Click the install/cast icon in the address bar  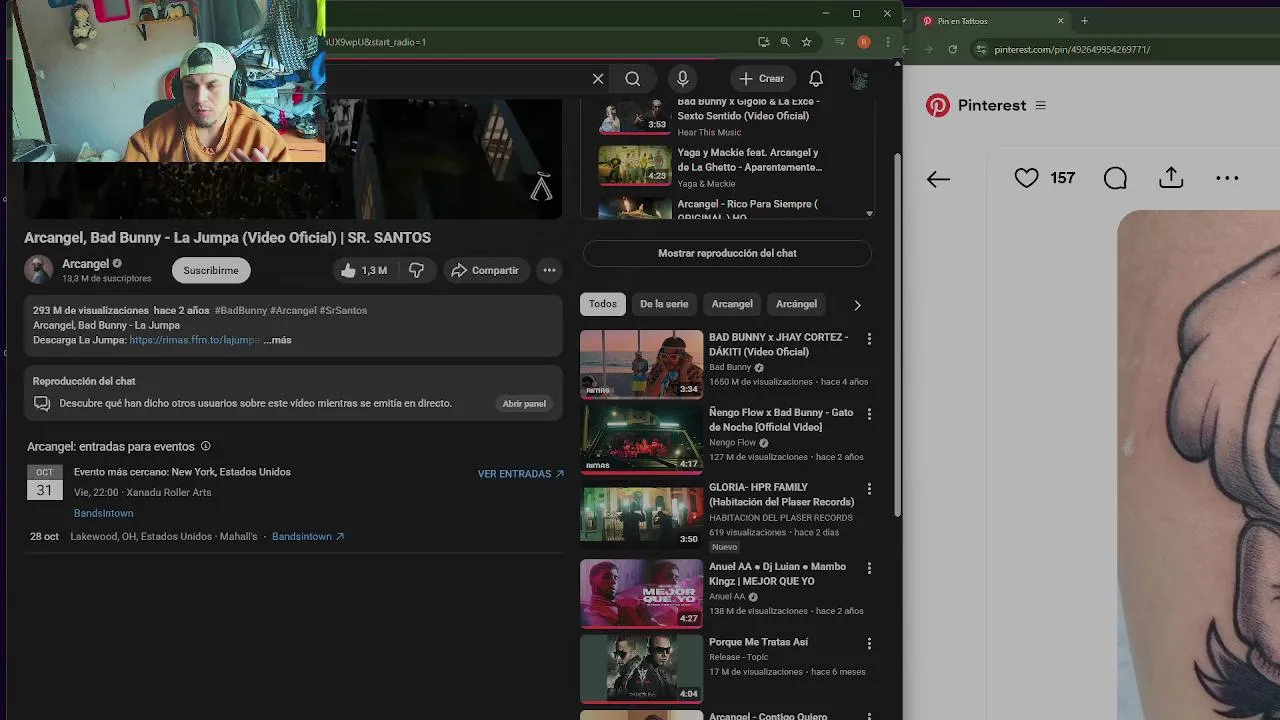pos(763,42)
